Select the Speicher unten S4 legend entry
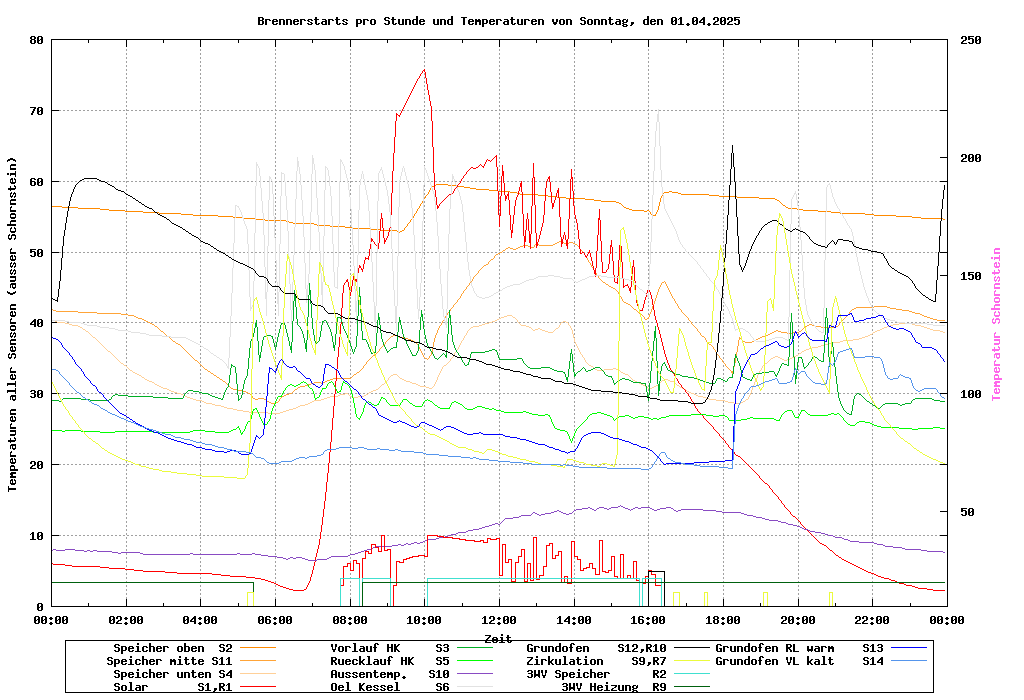 [x=170, y=674]
